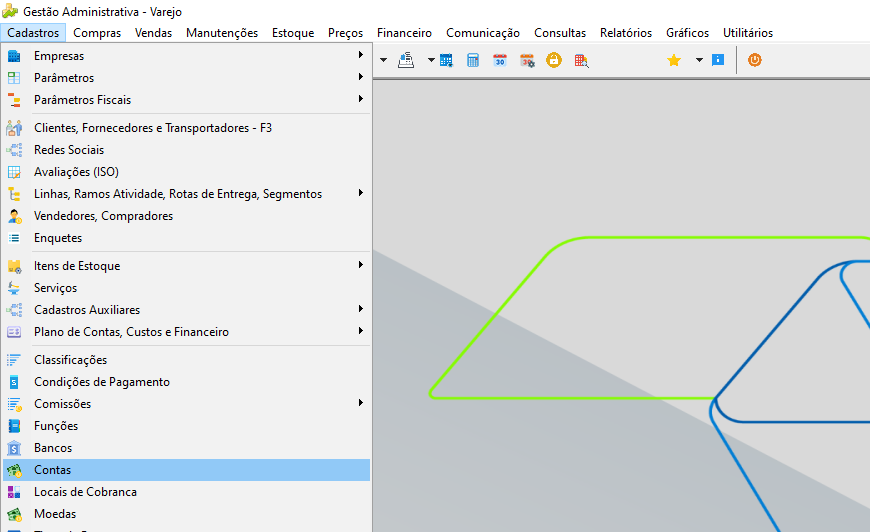870x532 pixels.
Task: Click the Plano de Contas icon
Action: (x=14, y=332)
